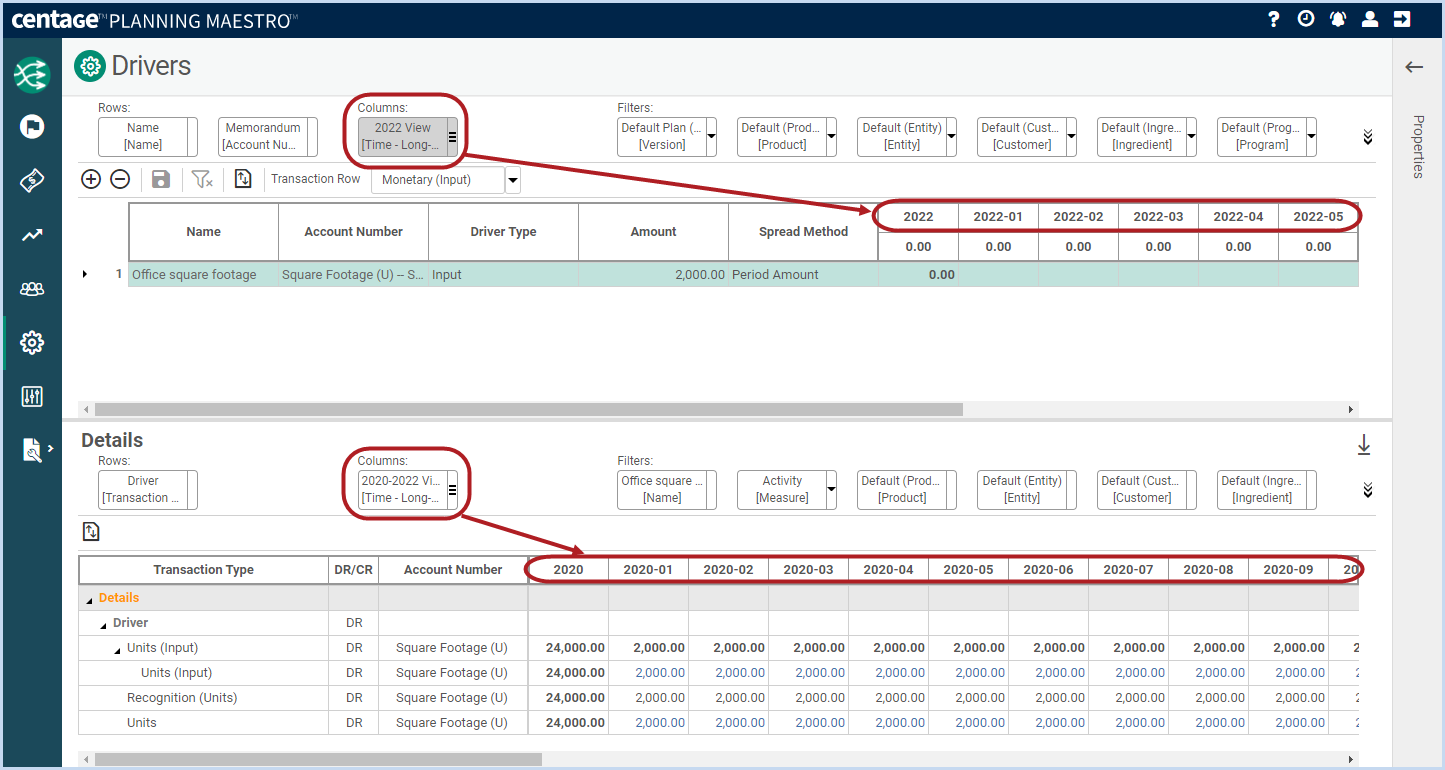Image resolution: width=1445 pixels, height=770 pixels.
Task: Expand more filters in the Drivers section
Action: (1368, 137)
